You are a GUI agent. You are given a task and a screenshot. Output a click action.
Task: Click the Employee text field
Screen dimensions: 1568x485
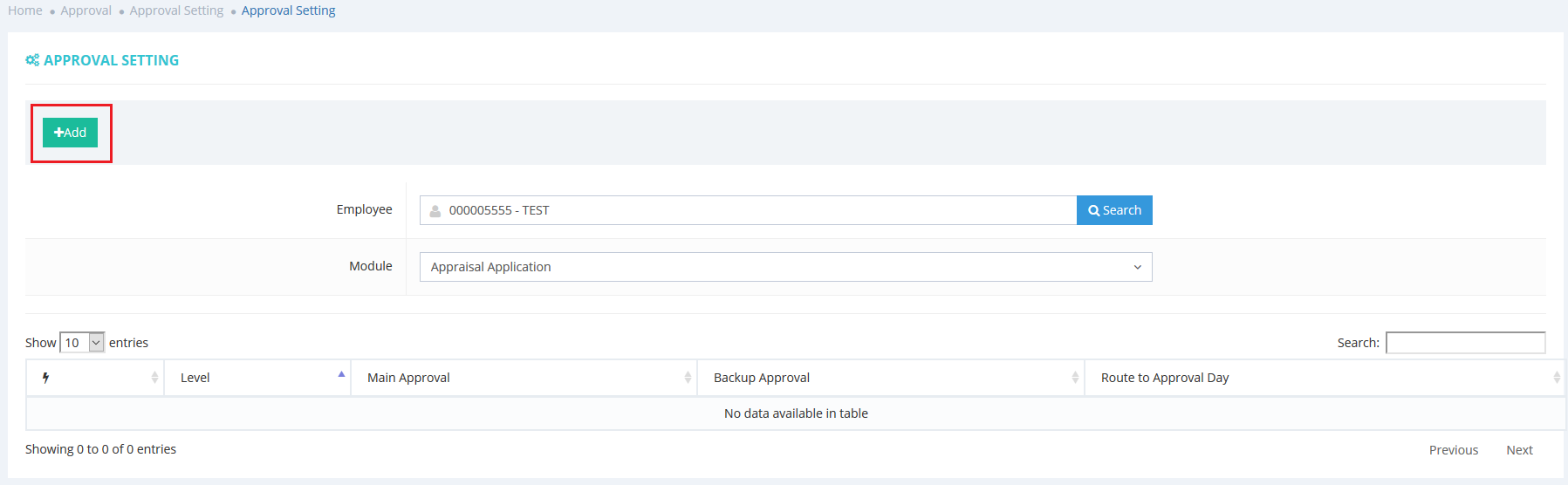pos(759,210)
